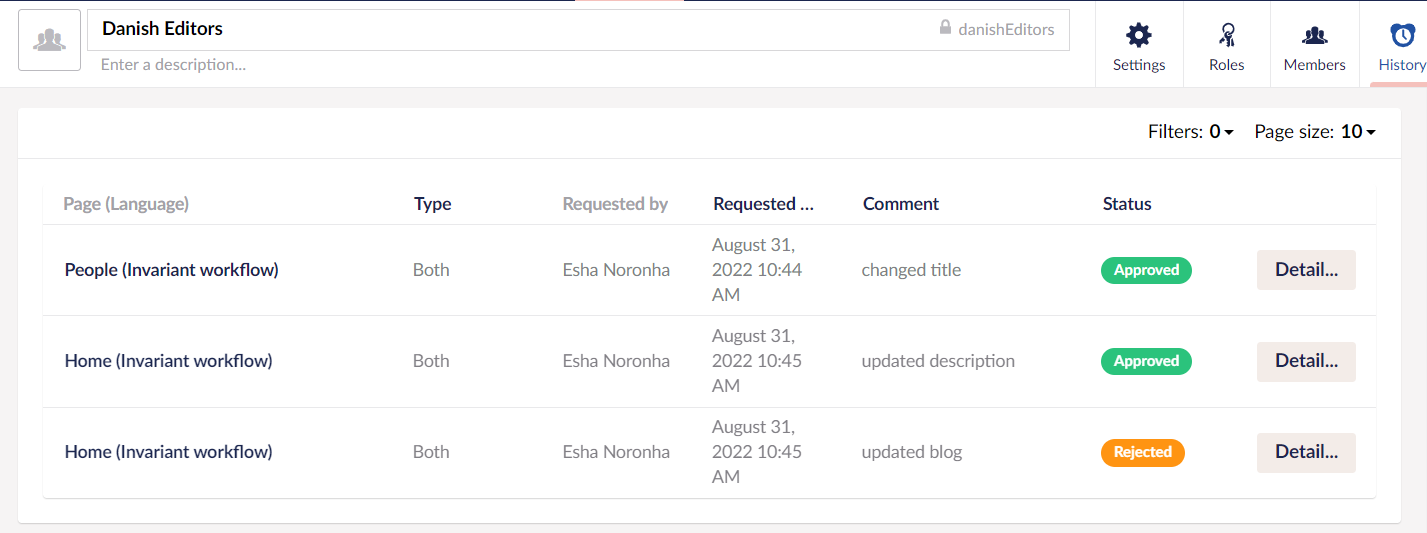Open the Settings gear icon
1427x533 pixels.
tap(1139, 36)
